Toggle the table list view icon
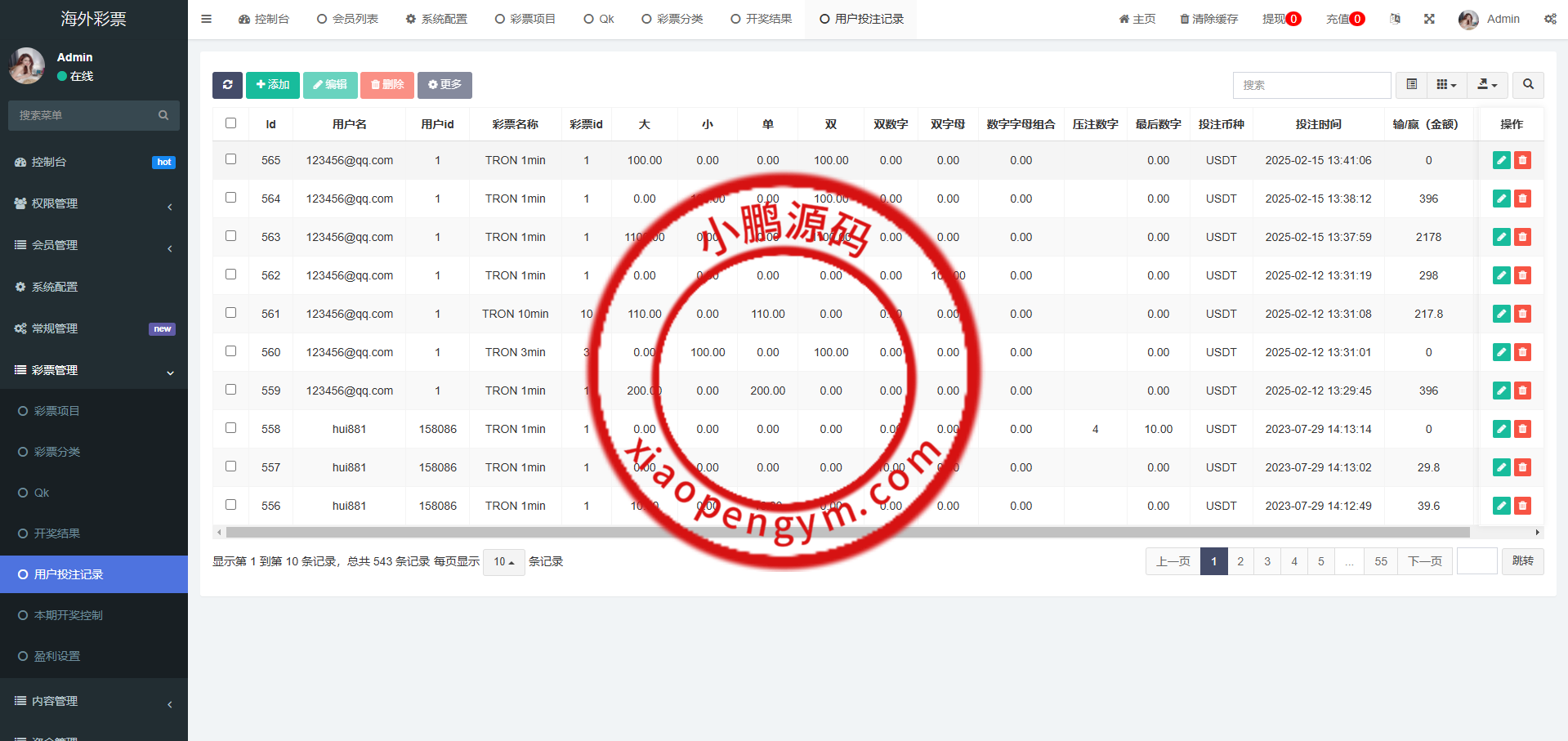This screenshot has width=1568, height=741. [1411, 85]
